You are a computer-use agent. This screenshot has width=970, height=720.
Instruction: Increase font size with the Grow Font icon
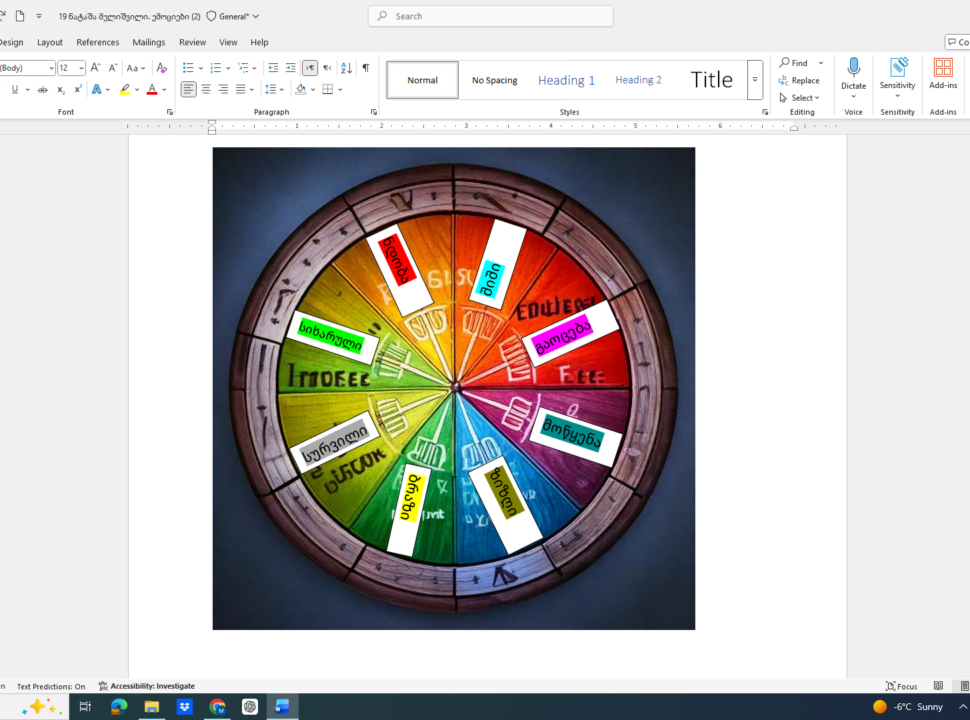(x=96, y=68)
